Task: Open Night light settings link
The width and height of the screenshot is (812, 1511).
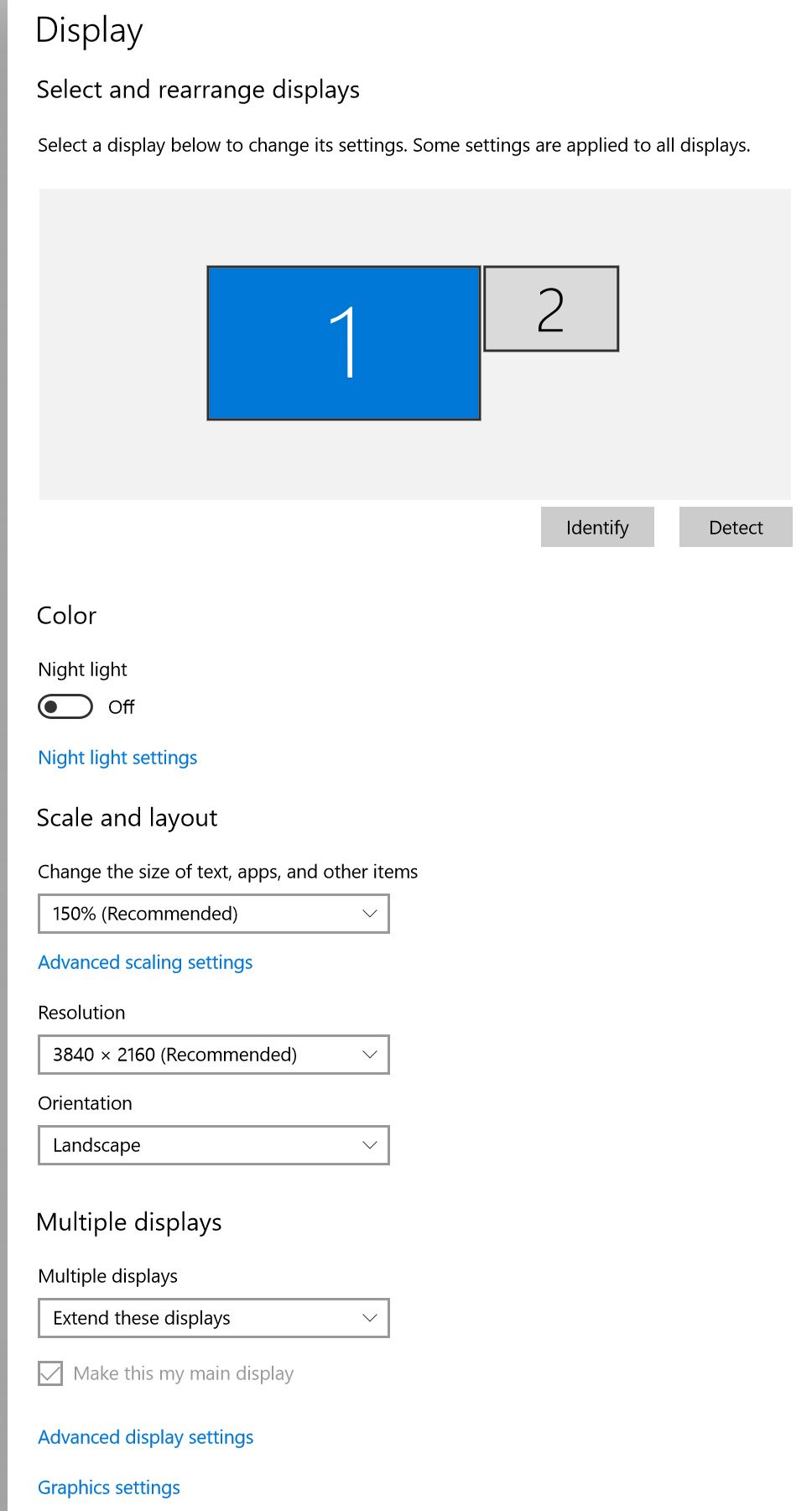Action: tap(117, 758)
